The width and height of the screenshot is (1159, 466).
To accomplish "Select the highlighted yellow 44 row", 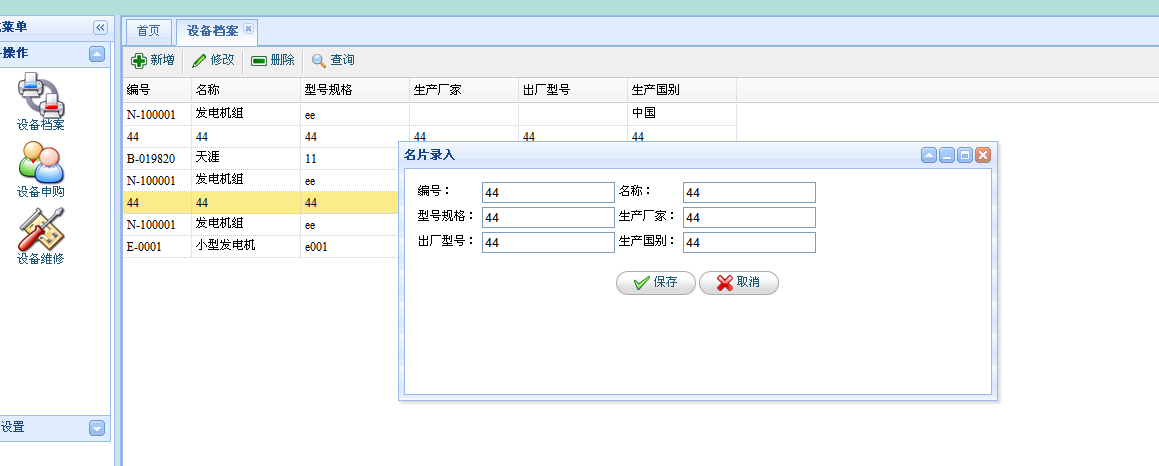I will pyautogui.click(x=260, y=203).
